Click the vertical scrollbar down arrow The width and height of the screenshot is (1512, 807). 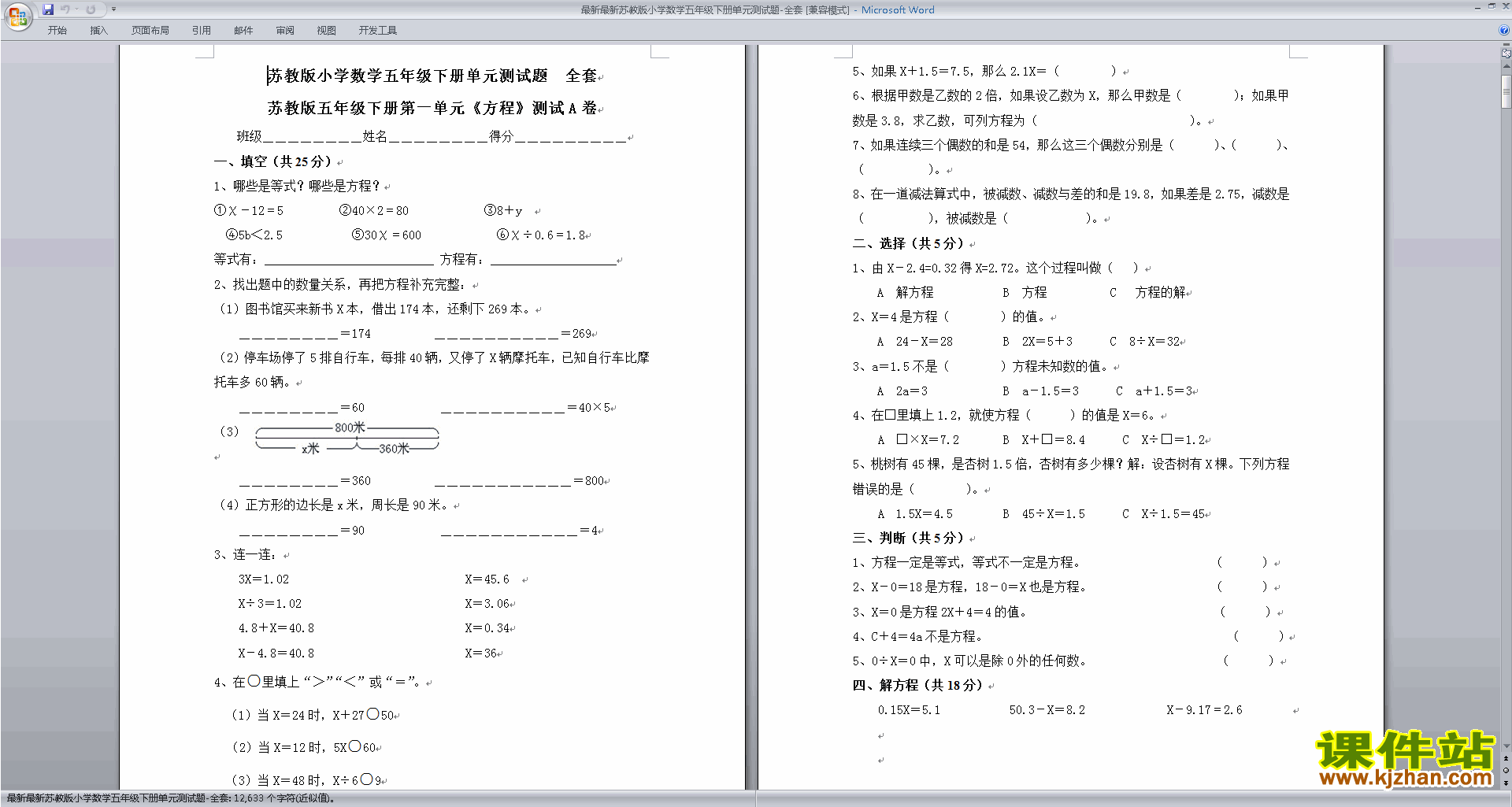1506,746
